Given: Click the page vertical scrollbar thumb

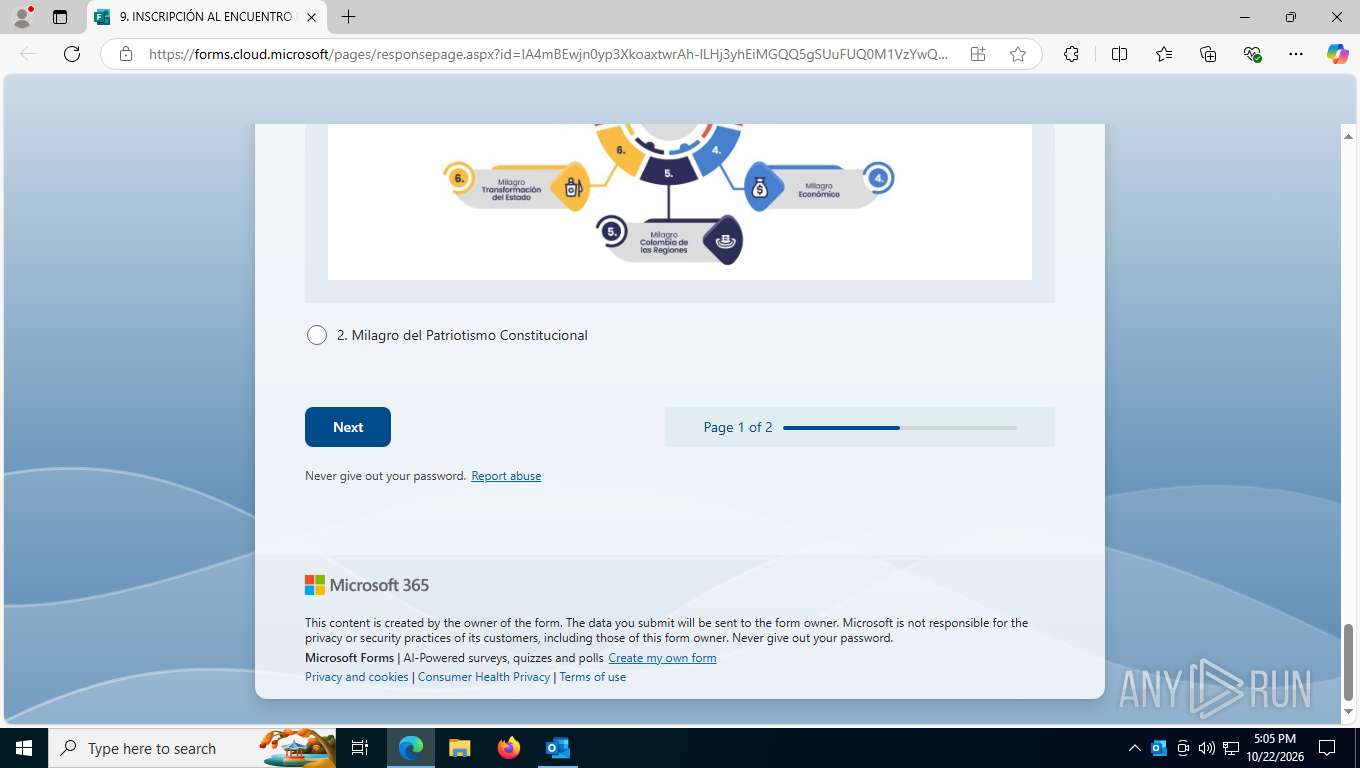Looking at the screenshot, I should 1348,662.
